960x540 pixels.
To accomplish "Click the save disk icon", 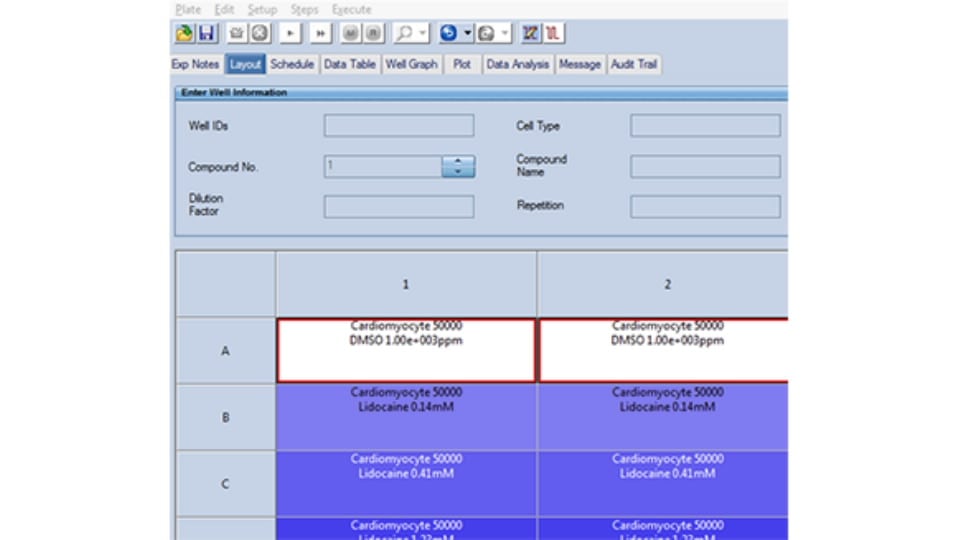I will [207, 33].
